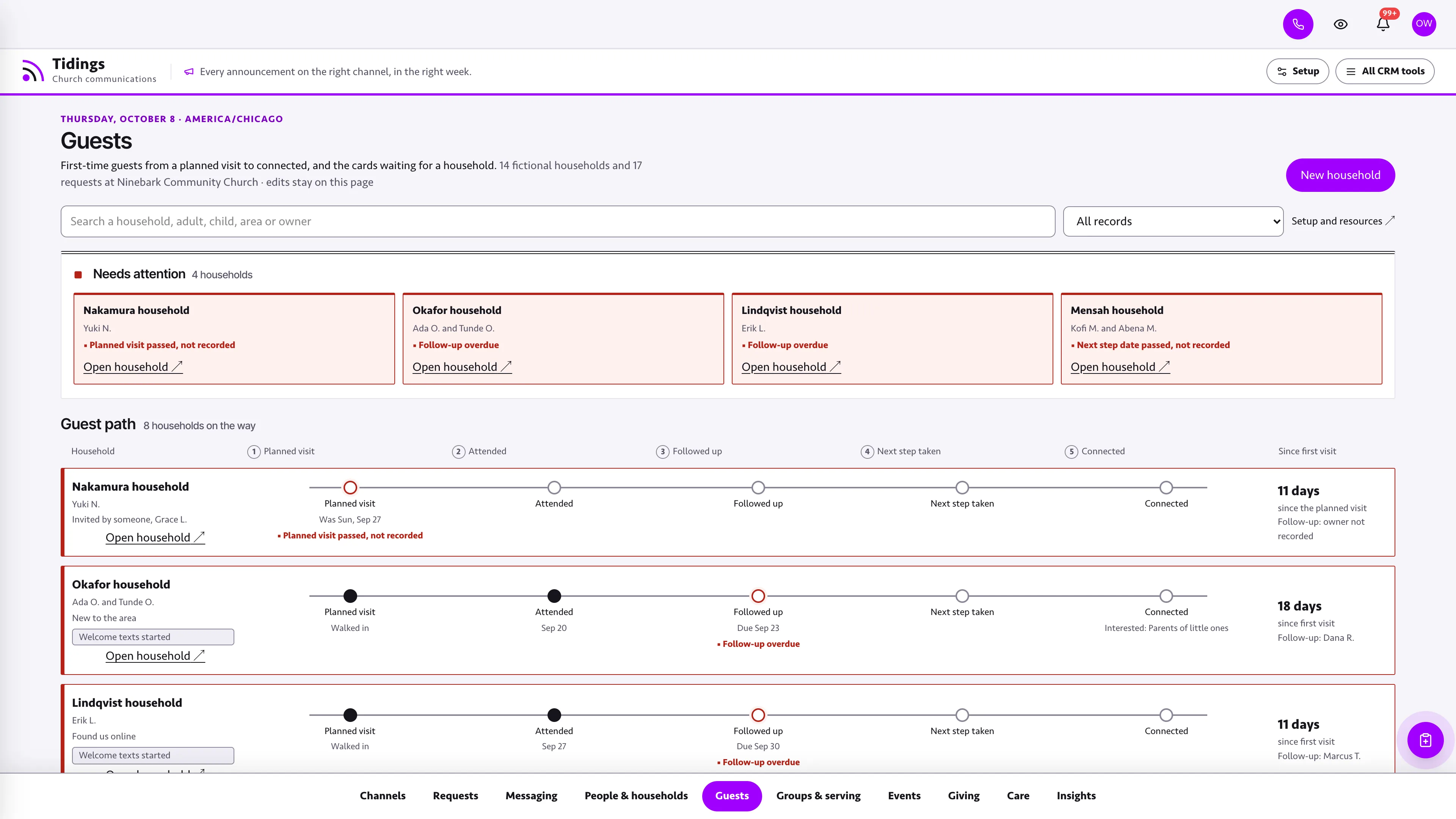Click the announcement megaphone icon
1456x819 pixels.
click(x=189, y=72)
